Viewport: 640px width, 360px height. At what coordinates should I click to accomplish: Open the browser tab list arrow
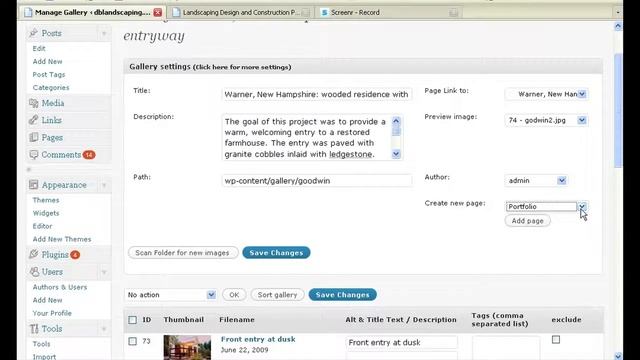[x=618, y=12]
